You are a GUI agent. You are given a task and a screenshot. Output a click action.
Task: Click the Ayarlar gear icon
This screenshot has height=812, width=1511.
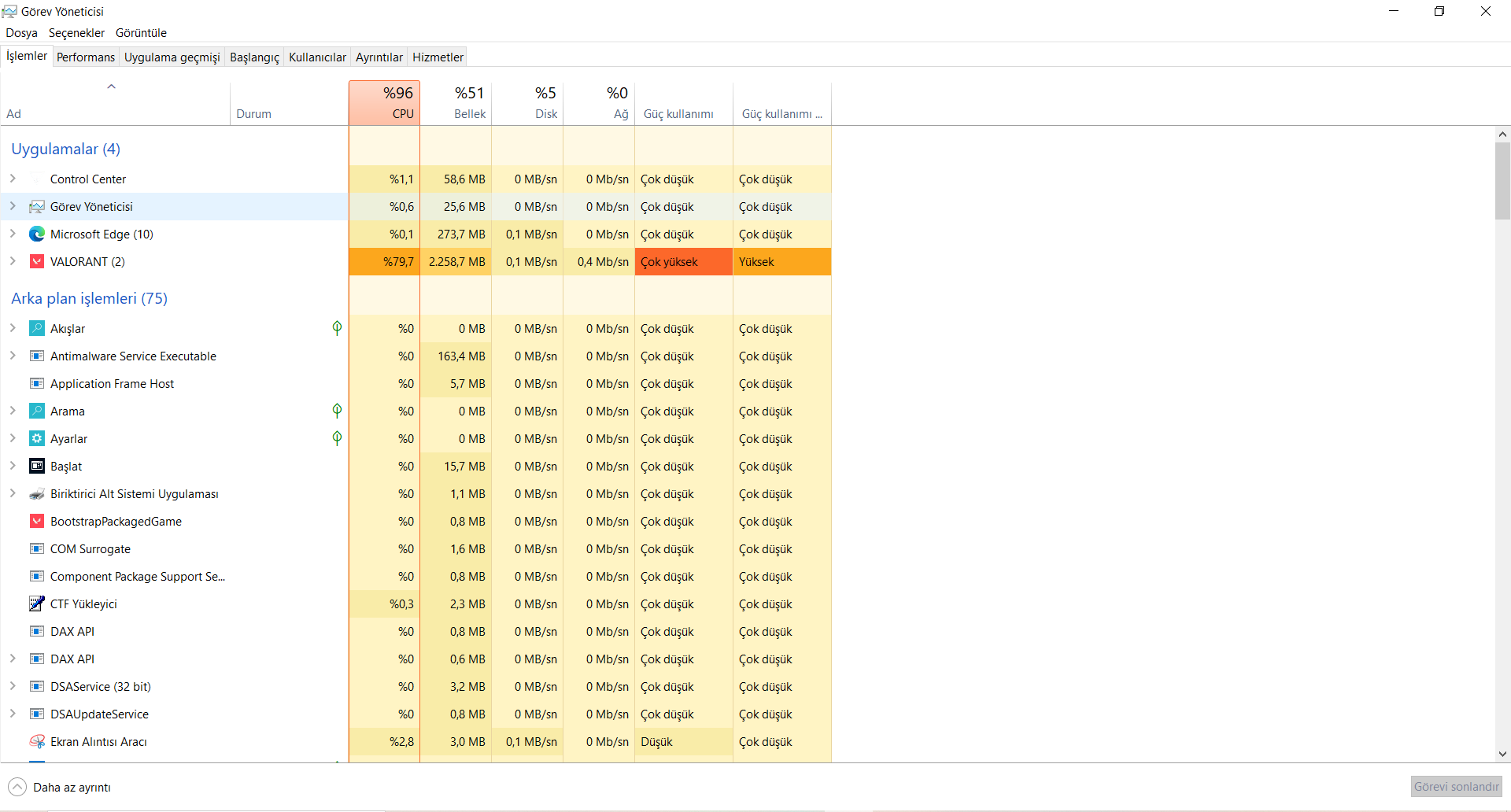pyautogui.click(x=37, y=439)
